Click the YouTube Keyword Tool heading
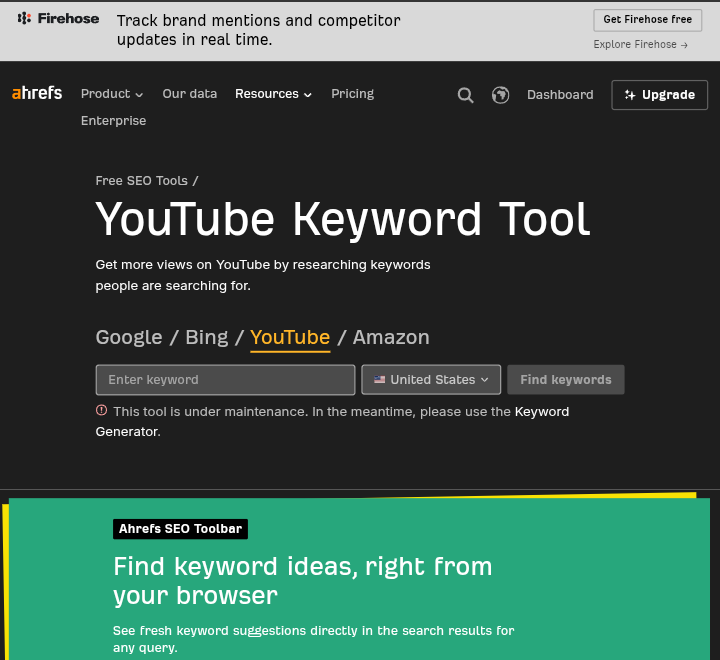The height and width of the screenshot is (660, 720). point(343,220)
